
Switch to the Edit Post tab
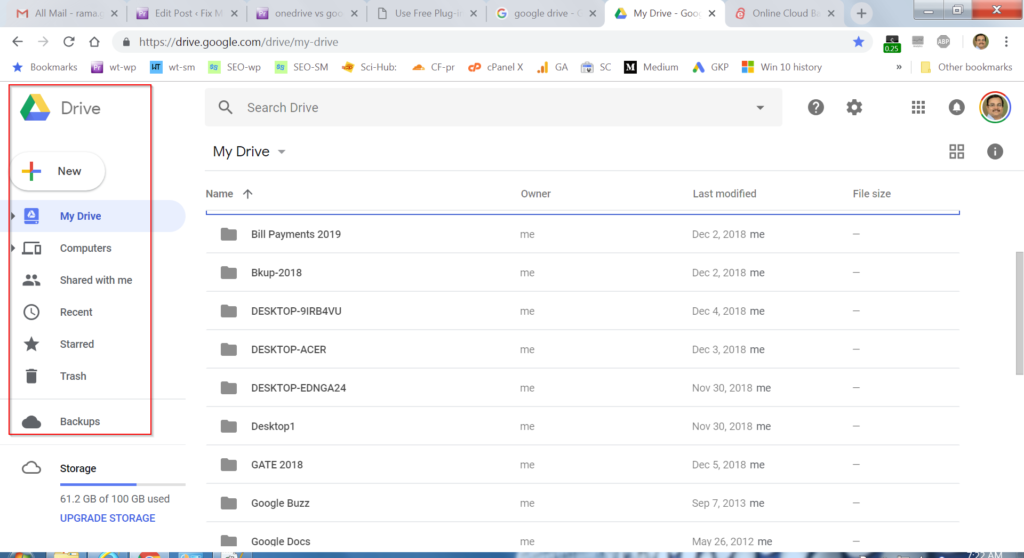tap(187, 13)
